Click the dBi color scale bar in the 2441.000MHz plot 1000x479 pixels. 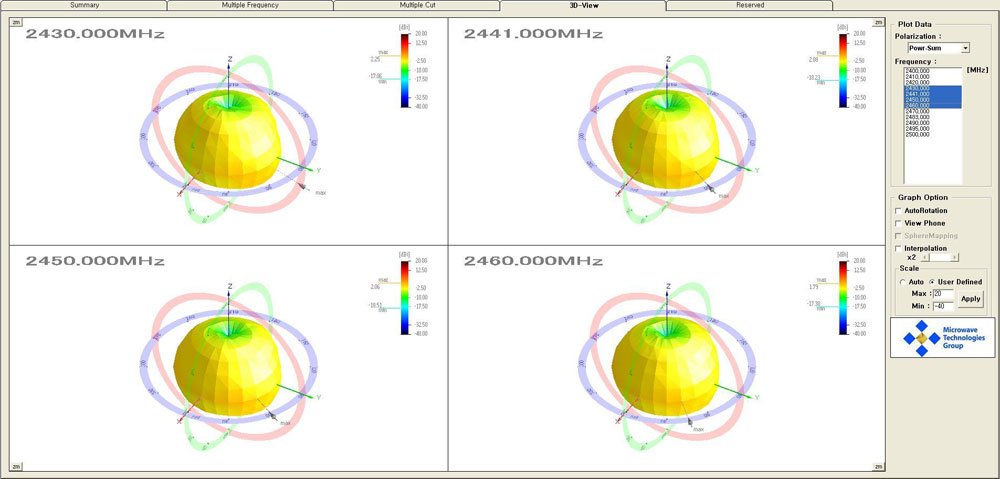[x=843, y=70]
